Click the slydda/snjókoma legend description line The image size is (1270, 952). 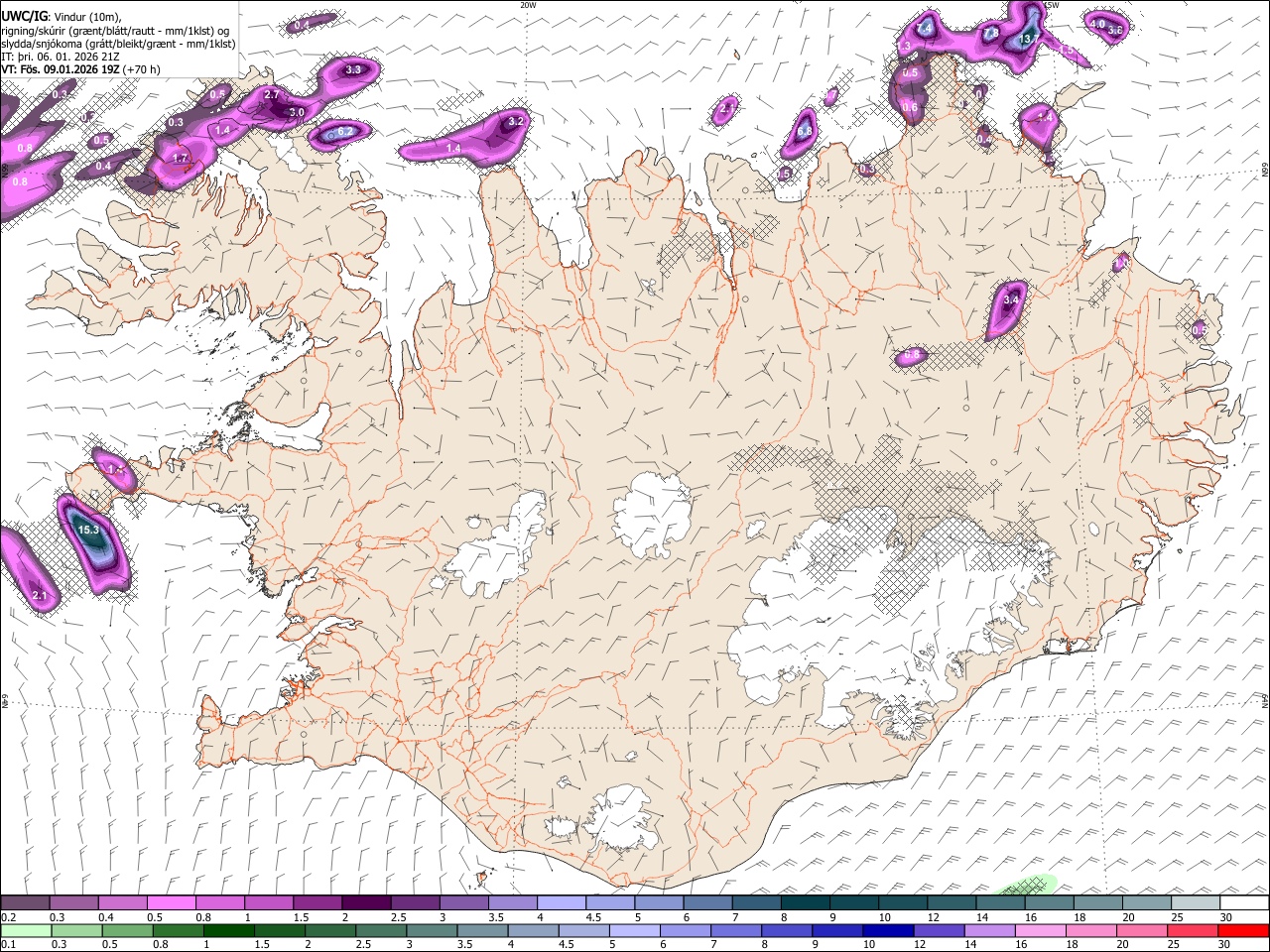[x=118, y=44]
